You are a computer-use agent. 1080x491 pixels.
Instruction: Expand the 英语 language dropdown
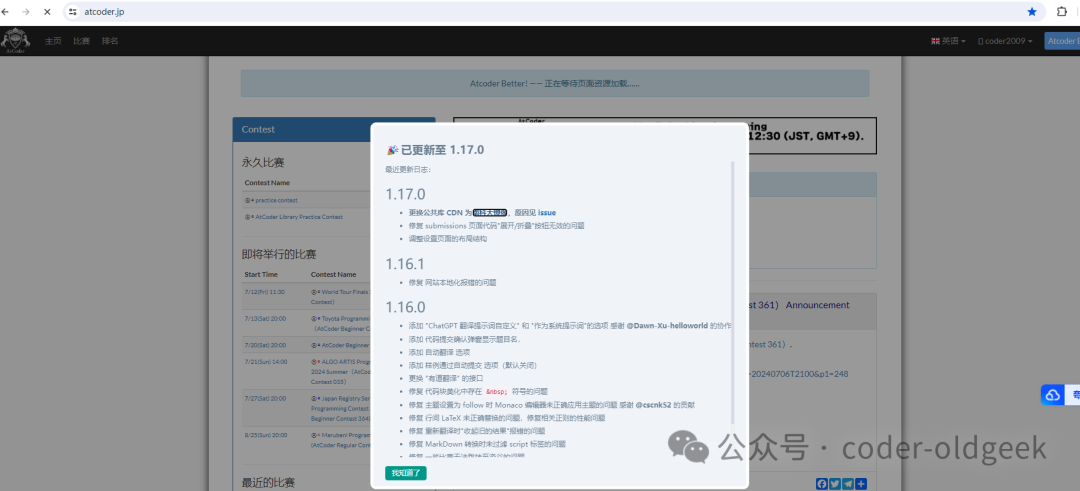point(948,41)
